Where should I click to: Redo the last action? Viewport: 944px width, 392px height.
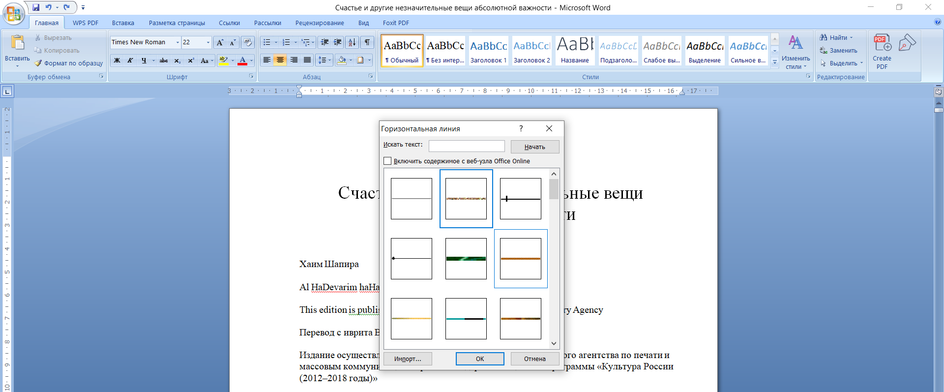click(66, 7)
